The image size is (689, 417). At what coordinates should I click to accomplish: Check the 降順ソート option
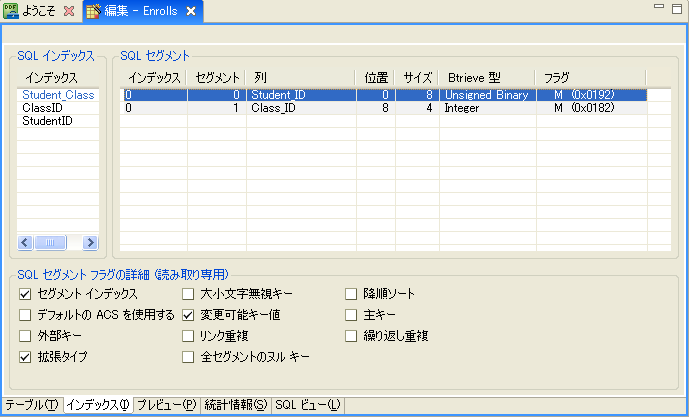pyautogui.click(x=351, y=294)
